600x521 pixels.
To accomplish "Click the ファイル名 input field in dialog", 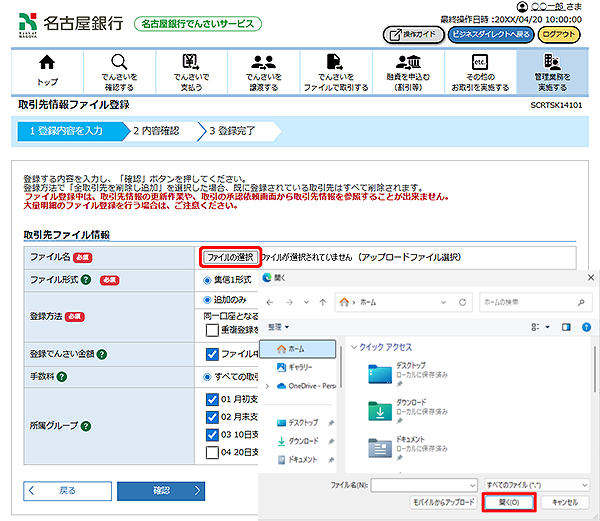I will 423,484.
